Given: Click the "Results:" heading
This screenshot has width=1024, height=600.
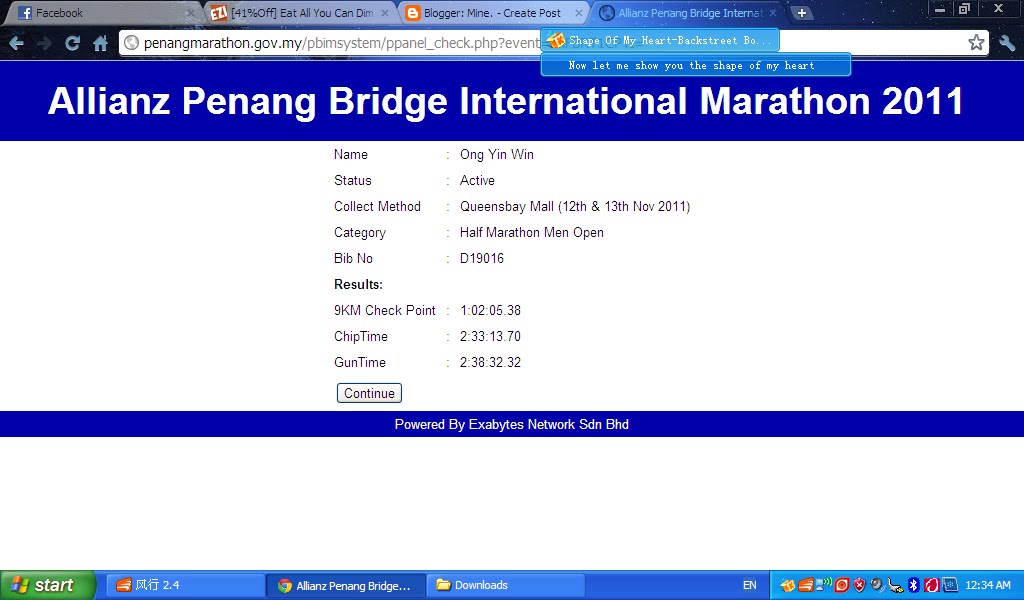Looking at the screenshot, I should tap(358, 285).
